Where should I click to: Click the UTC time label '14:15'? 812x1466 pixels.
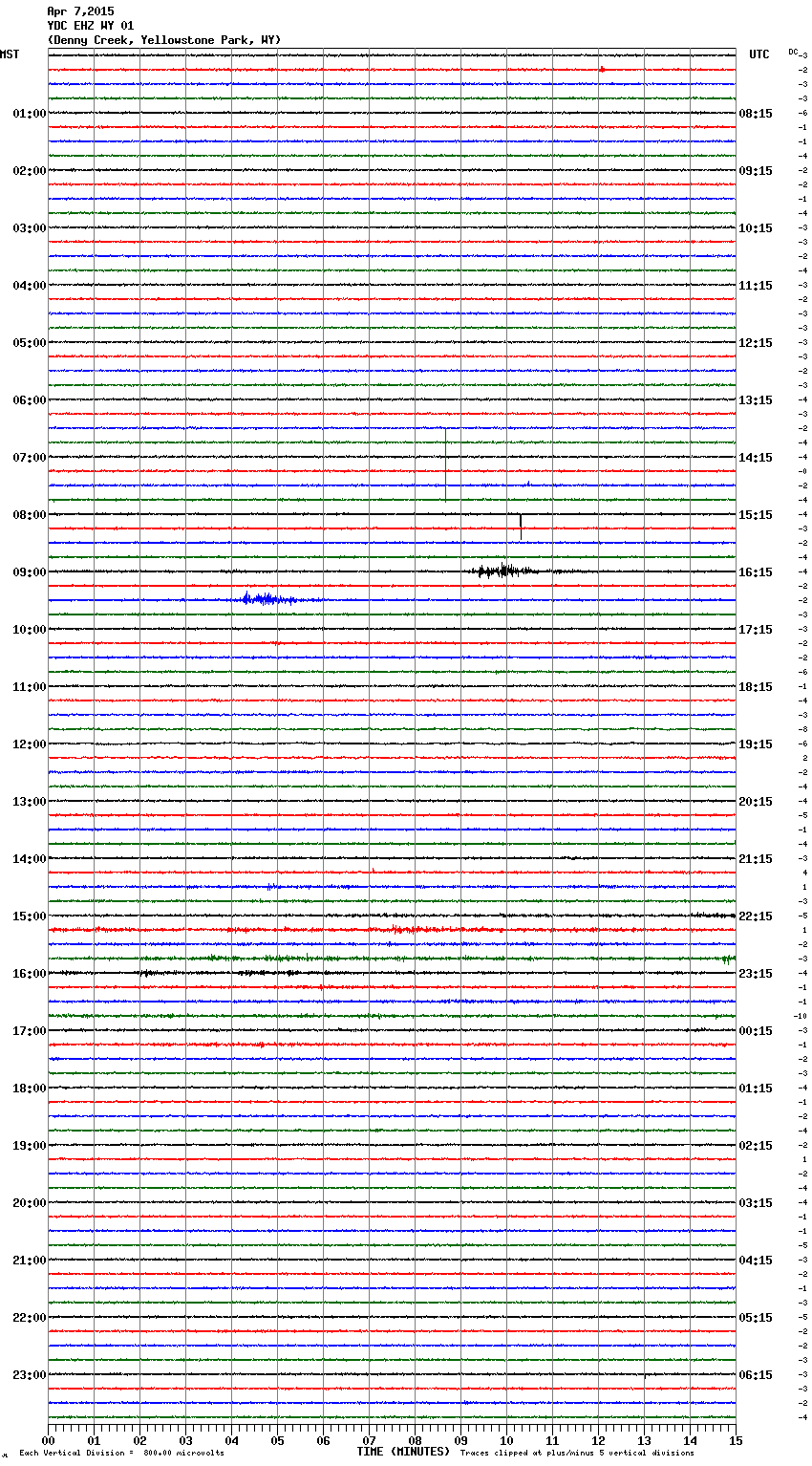point(756,458)
